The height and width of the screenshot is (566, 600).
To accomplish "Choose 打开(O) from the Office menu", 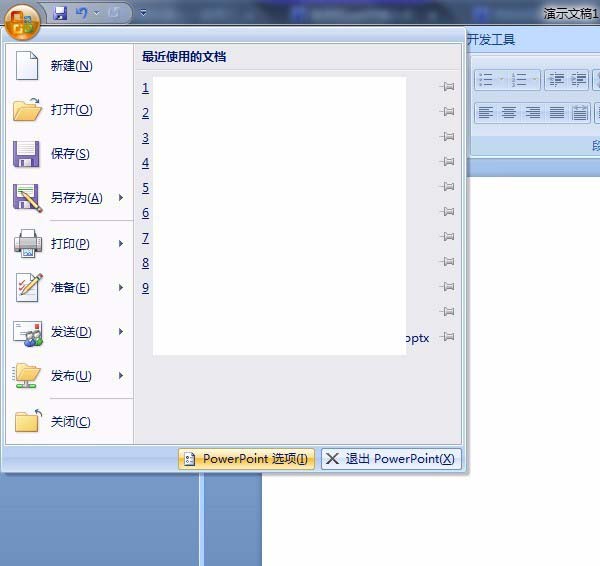I will 70,110.
